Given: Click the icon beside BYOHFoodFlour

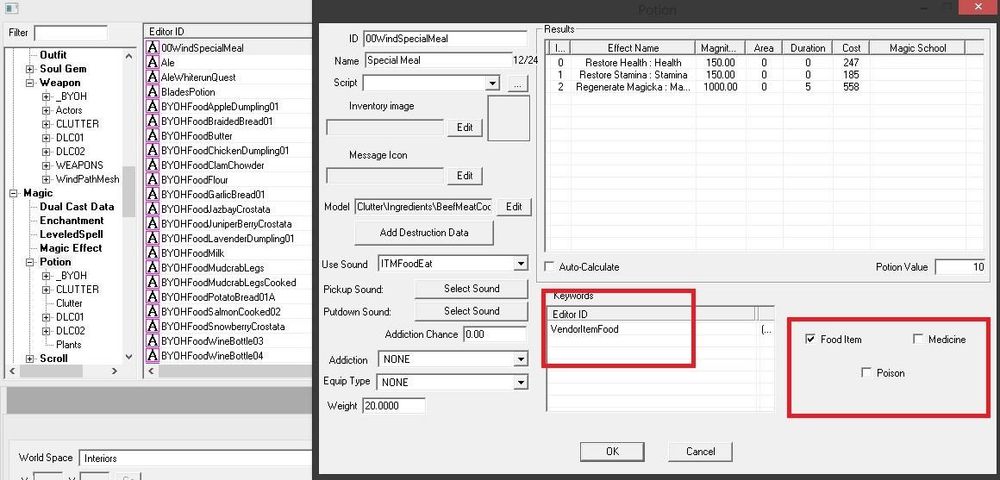Looking at the screenshot, I should [x=152, y=180].
